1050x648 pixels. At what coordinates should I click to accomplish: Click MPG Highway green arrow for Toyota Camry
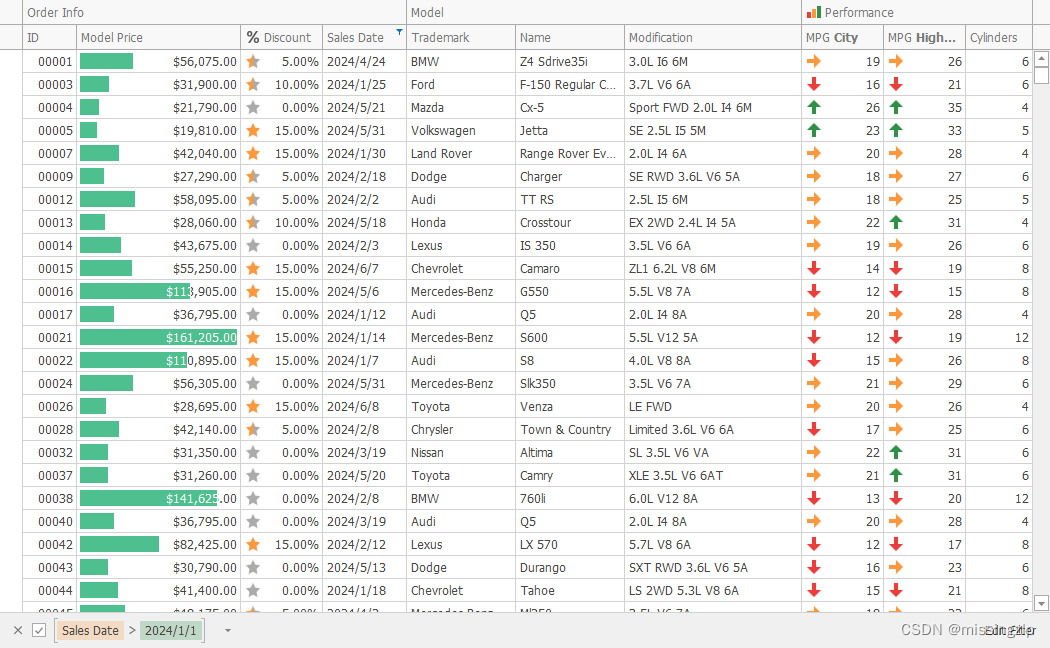[x=895, y=475]
